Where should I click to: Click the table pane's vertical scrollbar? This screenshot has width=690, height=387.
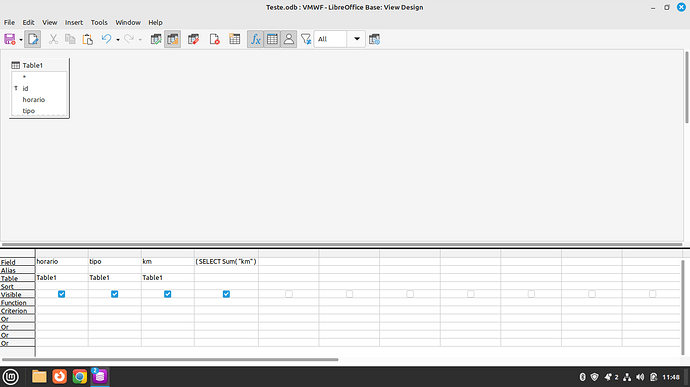click(x=686, y=87)
